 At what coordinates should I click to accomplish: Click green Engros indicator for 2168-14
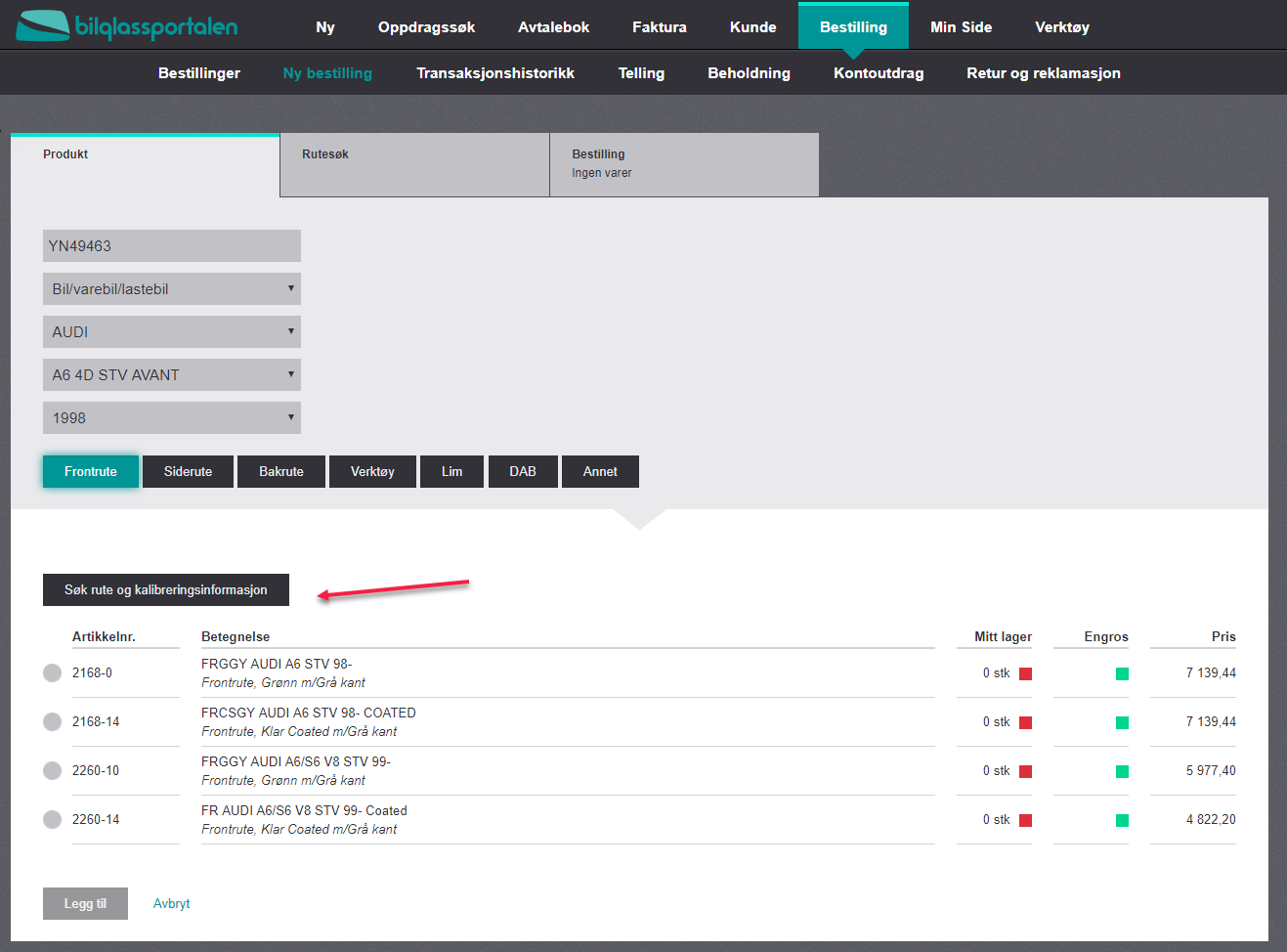[x=1122, y=722]
